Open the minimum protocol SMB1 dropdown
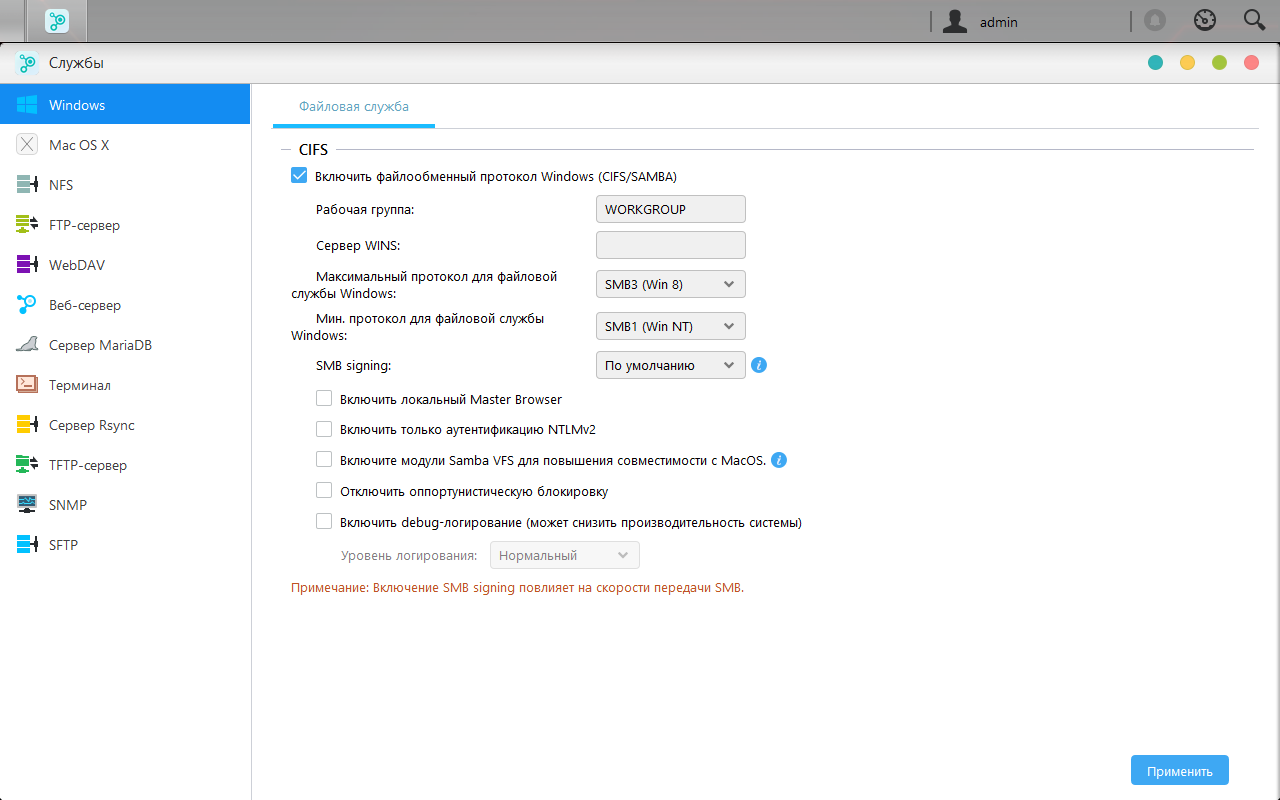Image resolution: width=1280 pixels, height=800 pixels. [x=671, y=326]
